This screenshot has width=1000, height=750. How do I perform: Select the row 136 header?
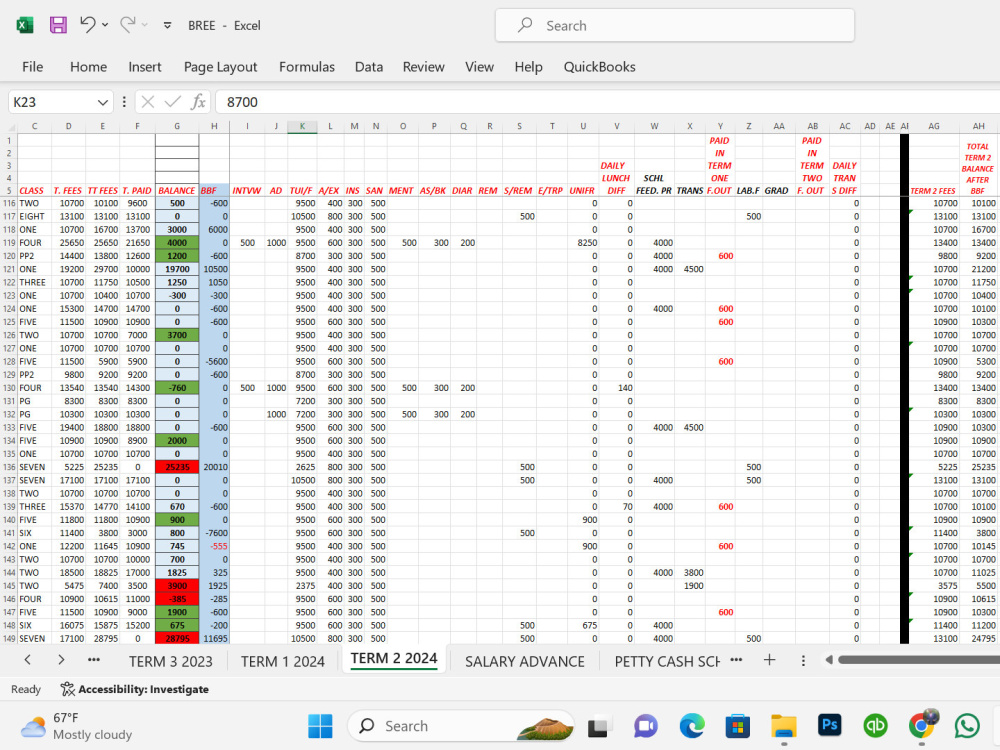tap(9, 467)
